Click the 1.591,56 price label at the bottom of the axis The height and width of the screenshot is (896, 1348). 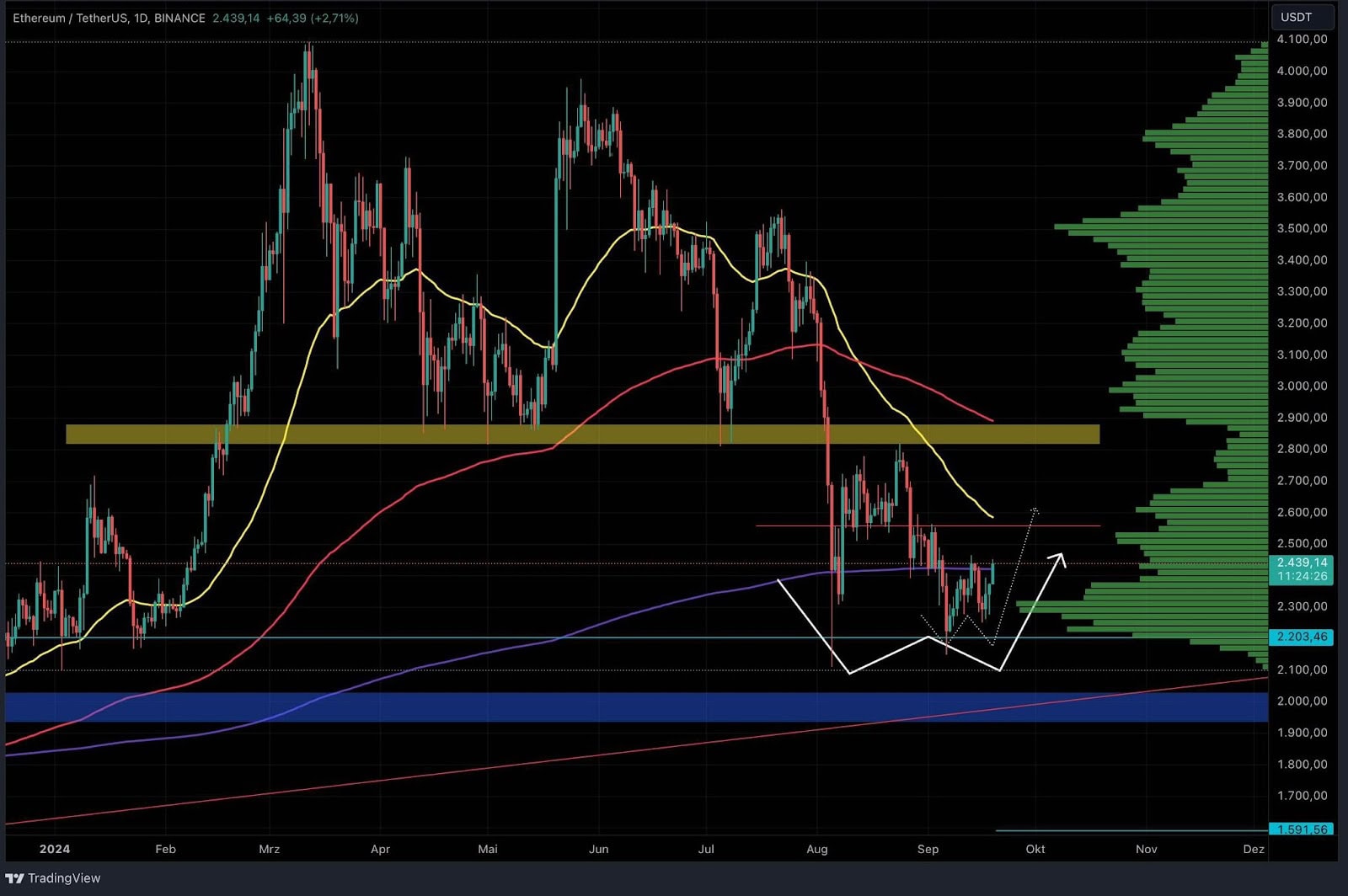1302,829
